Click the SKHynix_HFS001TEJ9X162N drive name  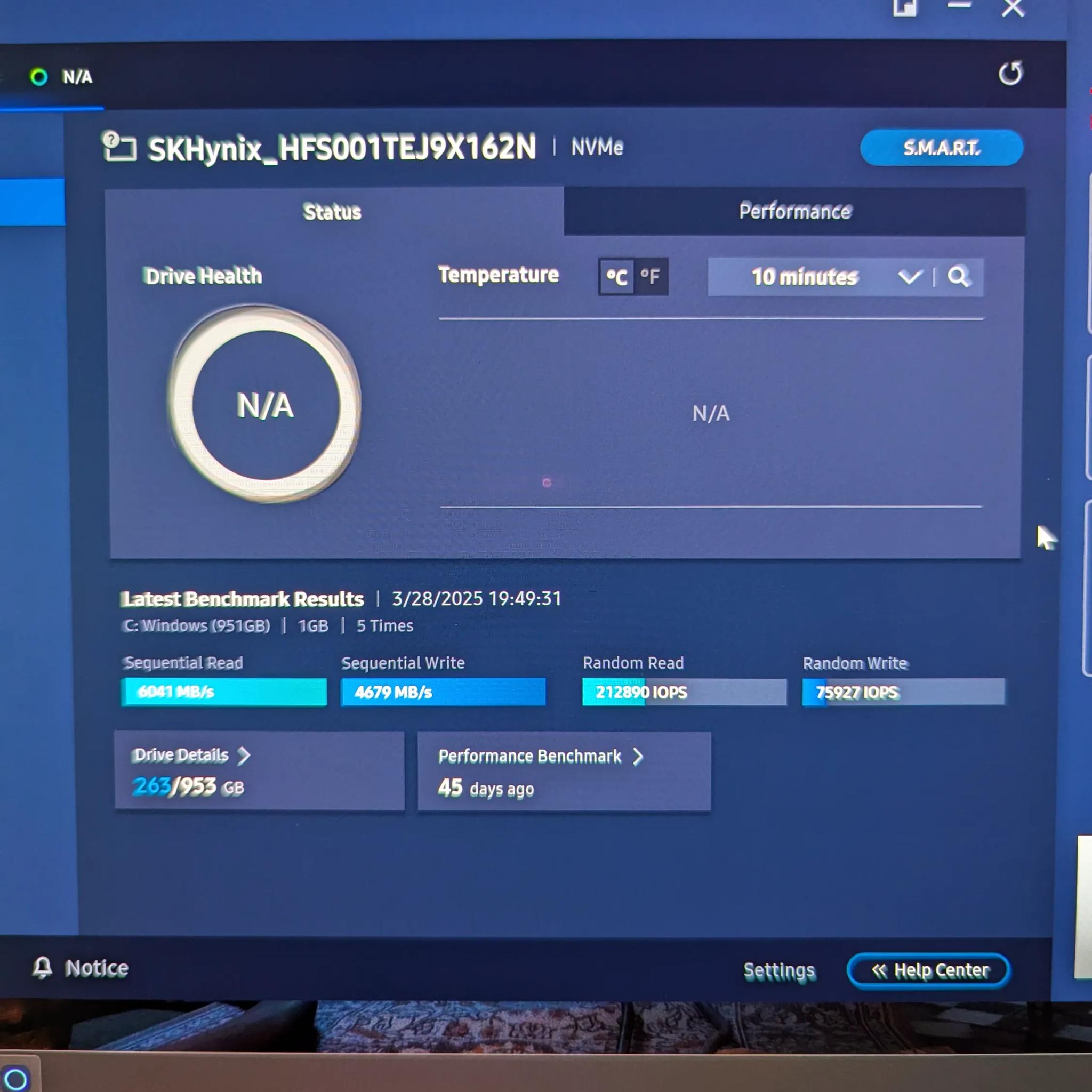click(x=341, y=148)
